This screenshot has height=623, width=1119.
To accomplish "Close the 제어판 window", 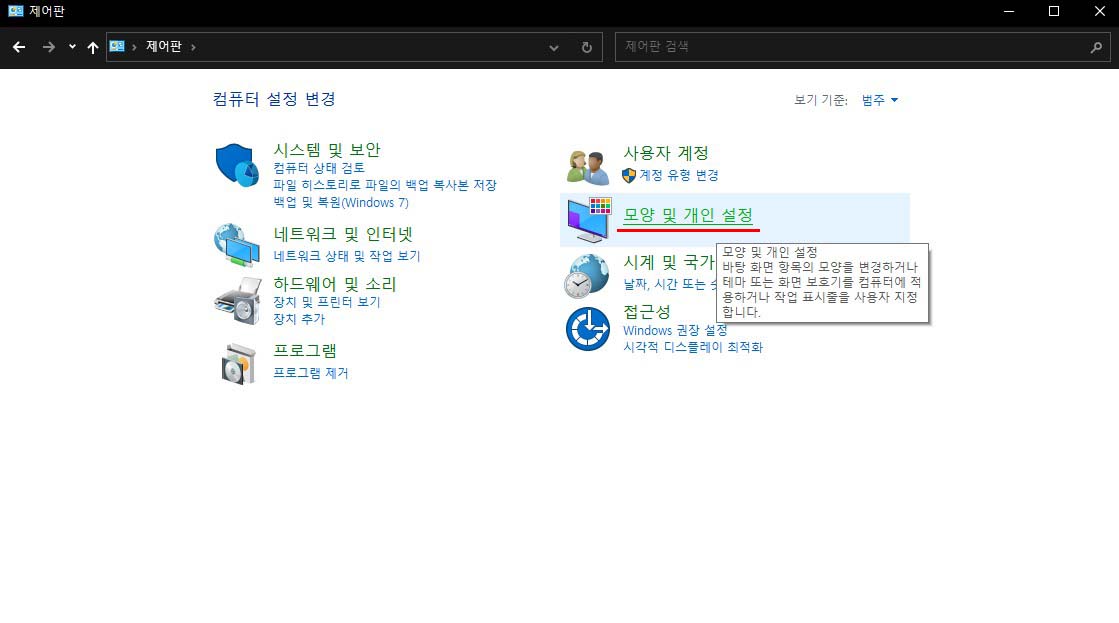I will pos(1099,11).
